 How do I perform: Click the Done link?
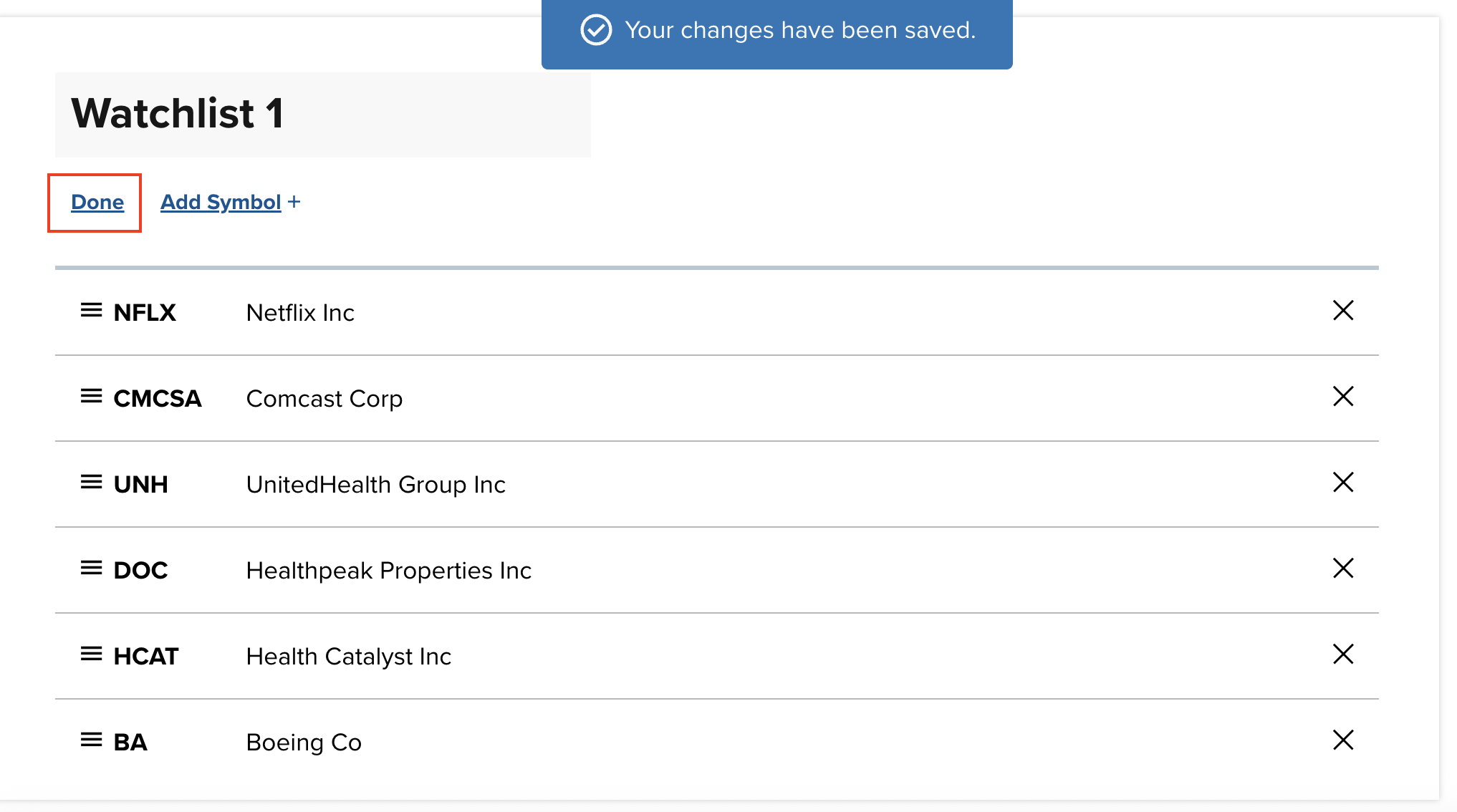(x=97, y=203)
